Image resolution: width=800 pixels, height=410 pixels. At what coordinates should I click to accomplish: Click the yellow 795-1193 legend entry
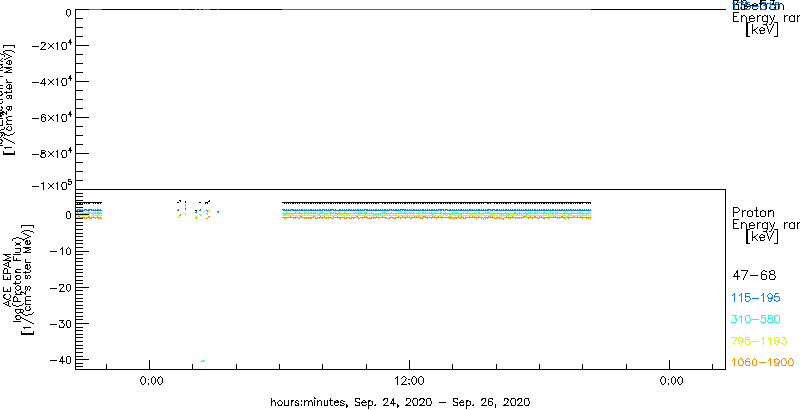click(760, 341)
